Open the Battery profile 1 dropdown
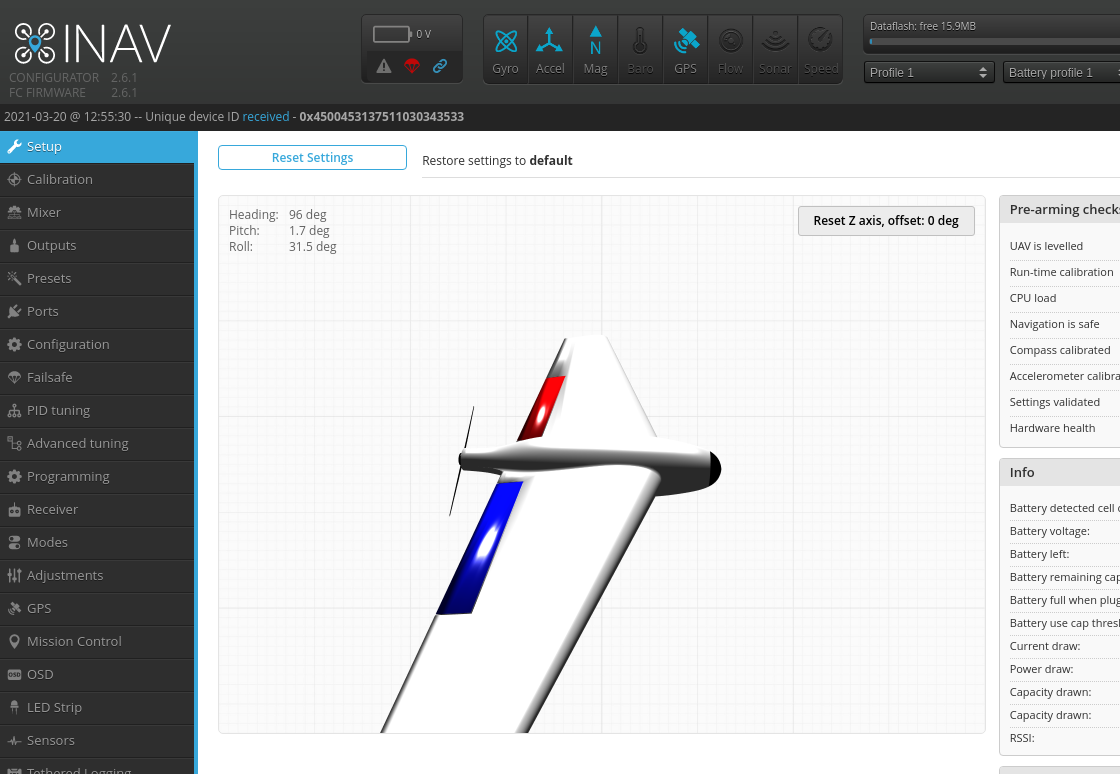Screen dimensions: 1120x774 tap(1061, 72)
